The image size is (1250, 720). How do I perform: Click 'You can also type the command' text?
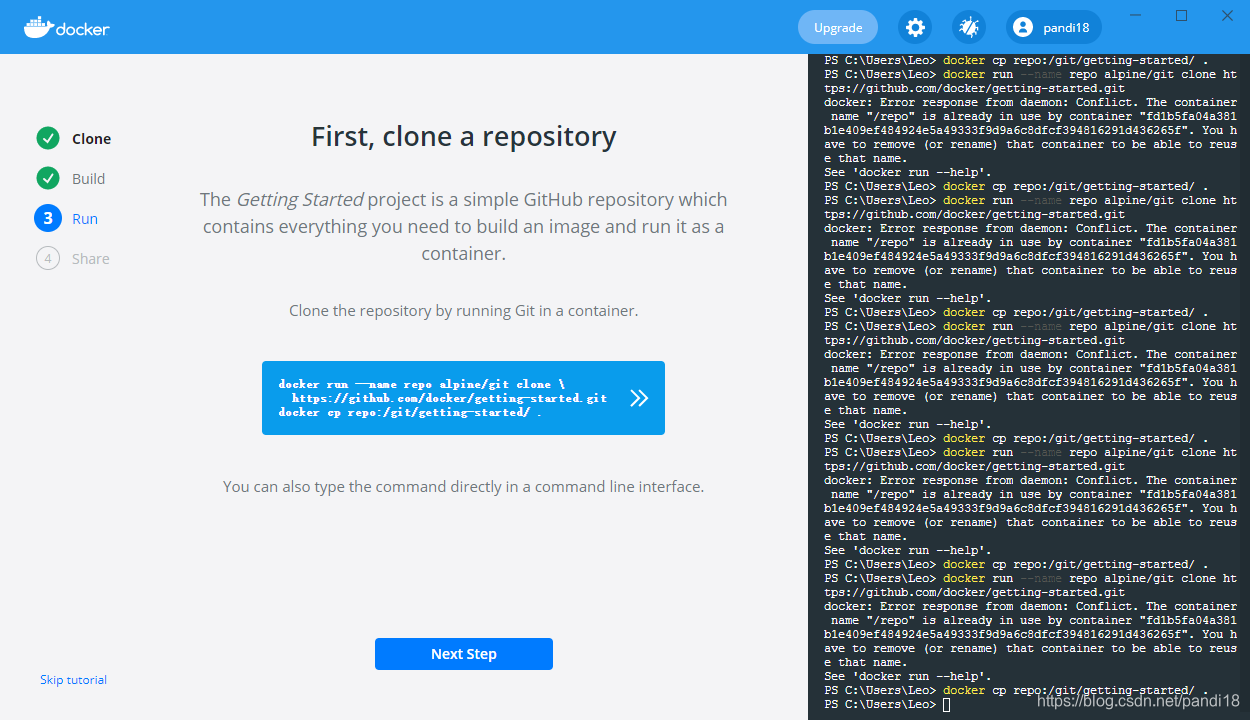(x=464, y=487)
